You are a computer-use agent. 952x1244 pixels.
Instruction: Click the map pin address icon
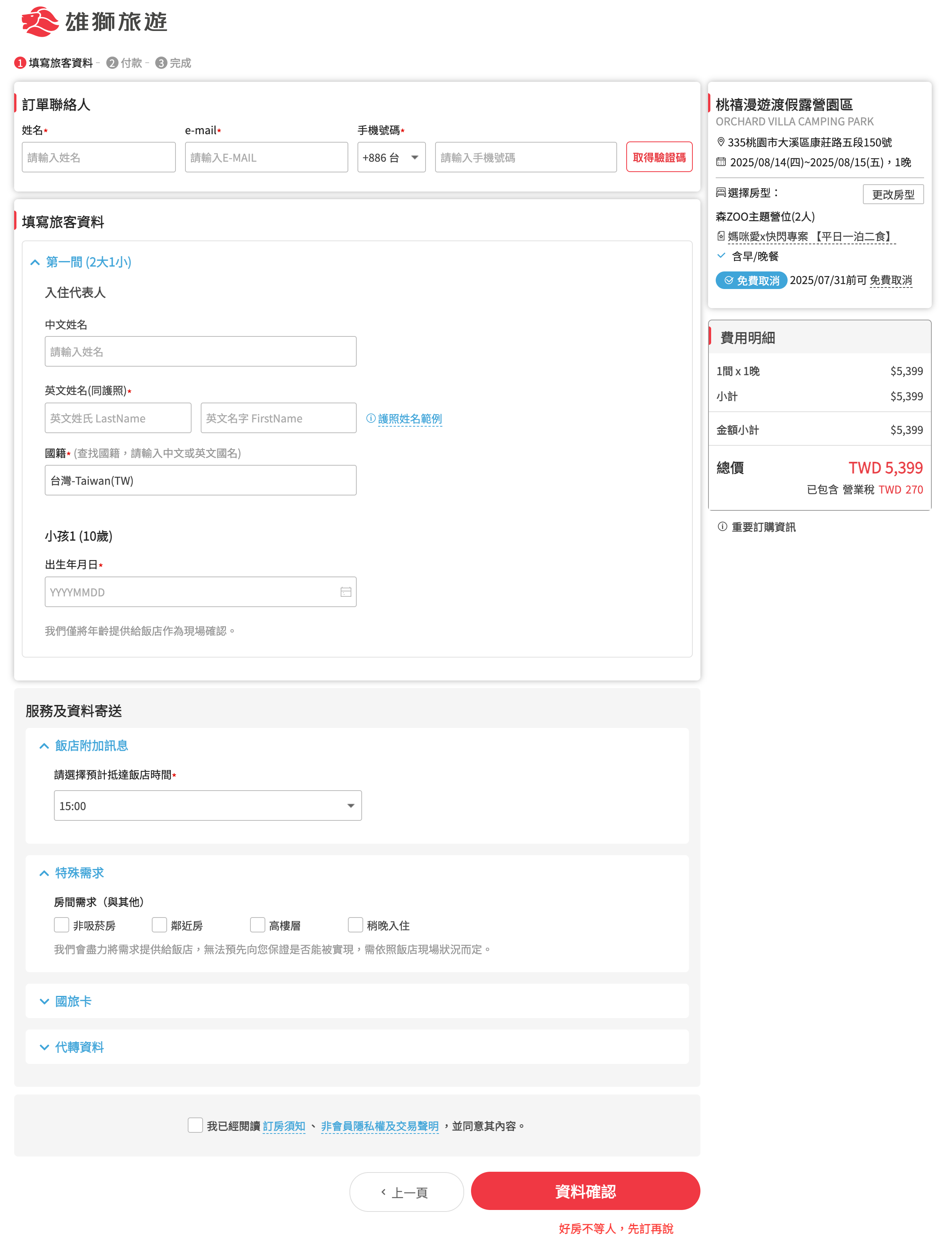click(x=720, y=141)
